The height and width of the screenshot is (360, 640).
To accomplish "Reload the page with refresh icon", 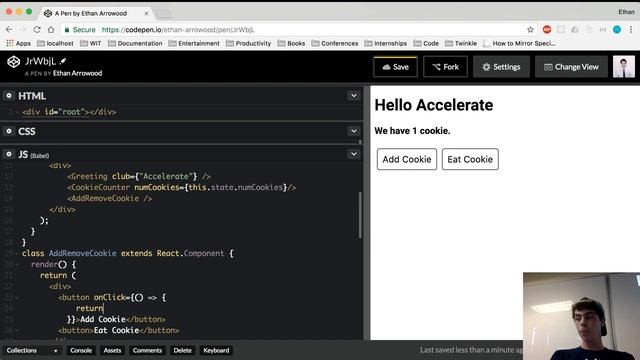I will tap(37, 29).
